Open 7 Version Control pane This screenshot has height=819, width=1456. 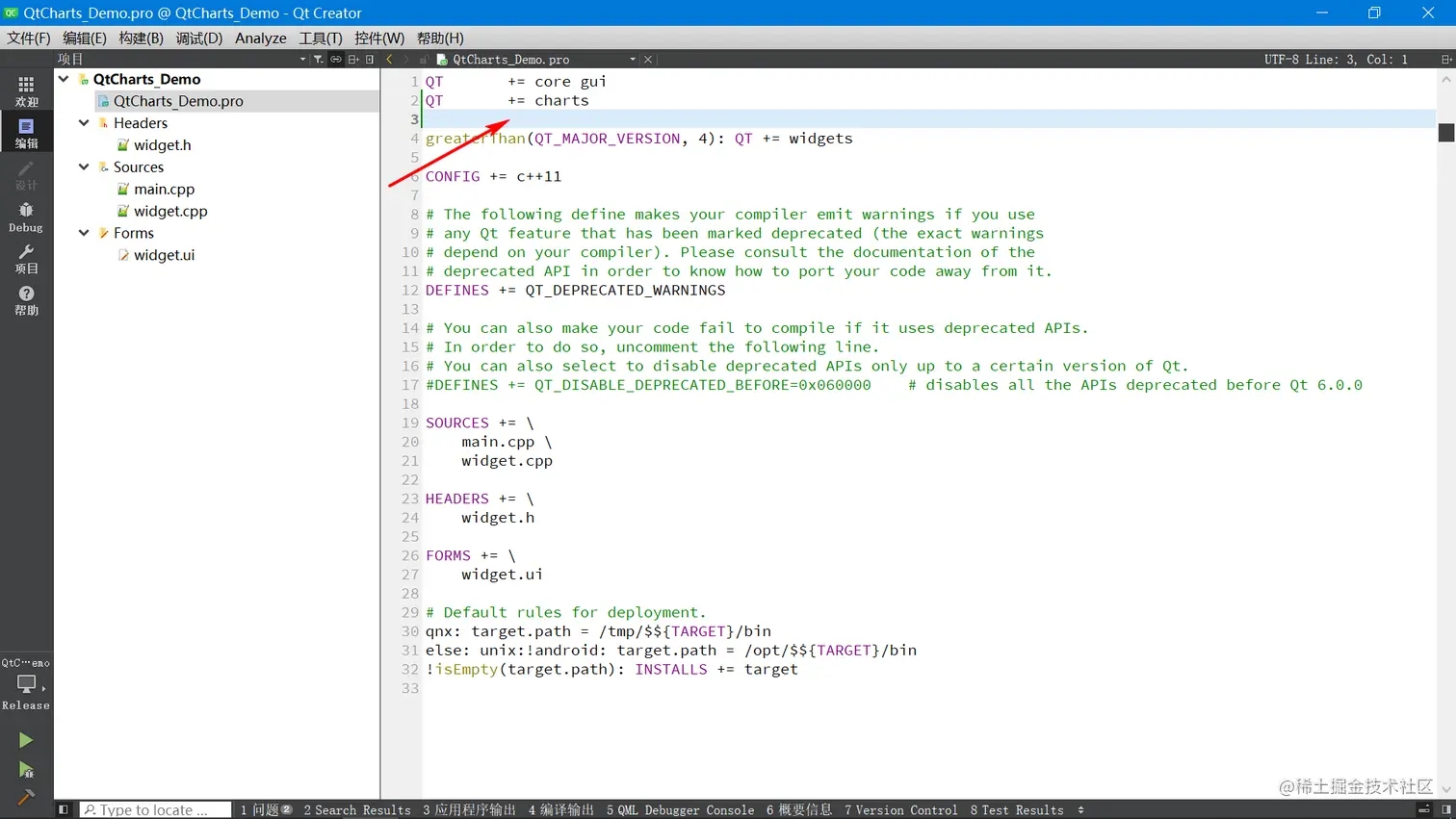(x=901, y=809)
